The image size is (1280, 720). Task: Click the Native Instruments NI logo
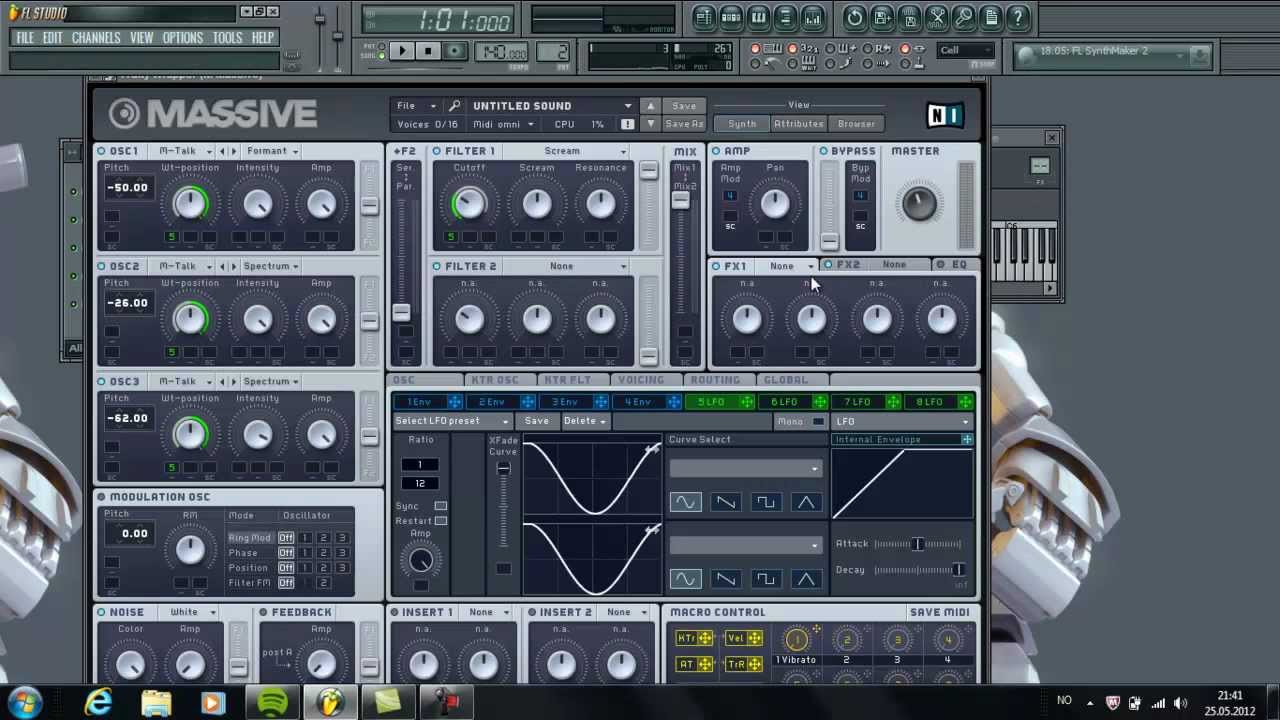pos(943,116)
